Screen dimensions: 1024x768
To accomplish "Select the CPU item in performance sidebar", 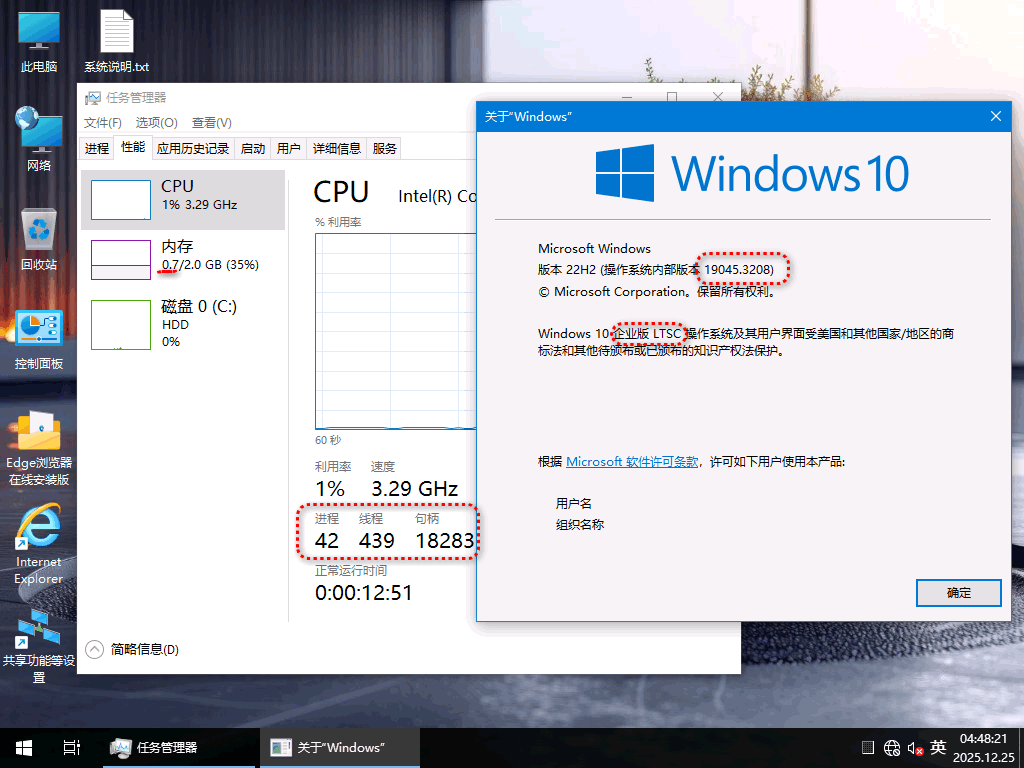I will point(183,200).
